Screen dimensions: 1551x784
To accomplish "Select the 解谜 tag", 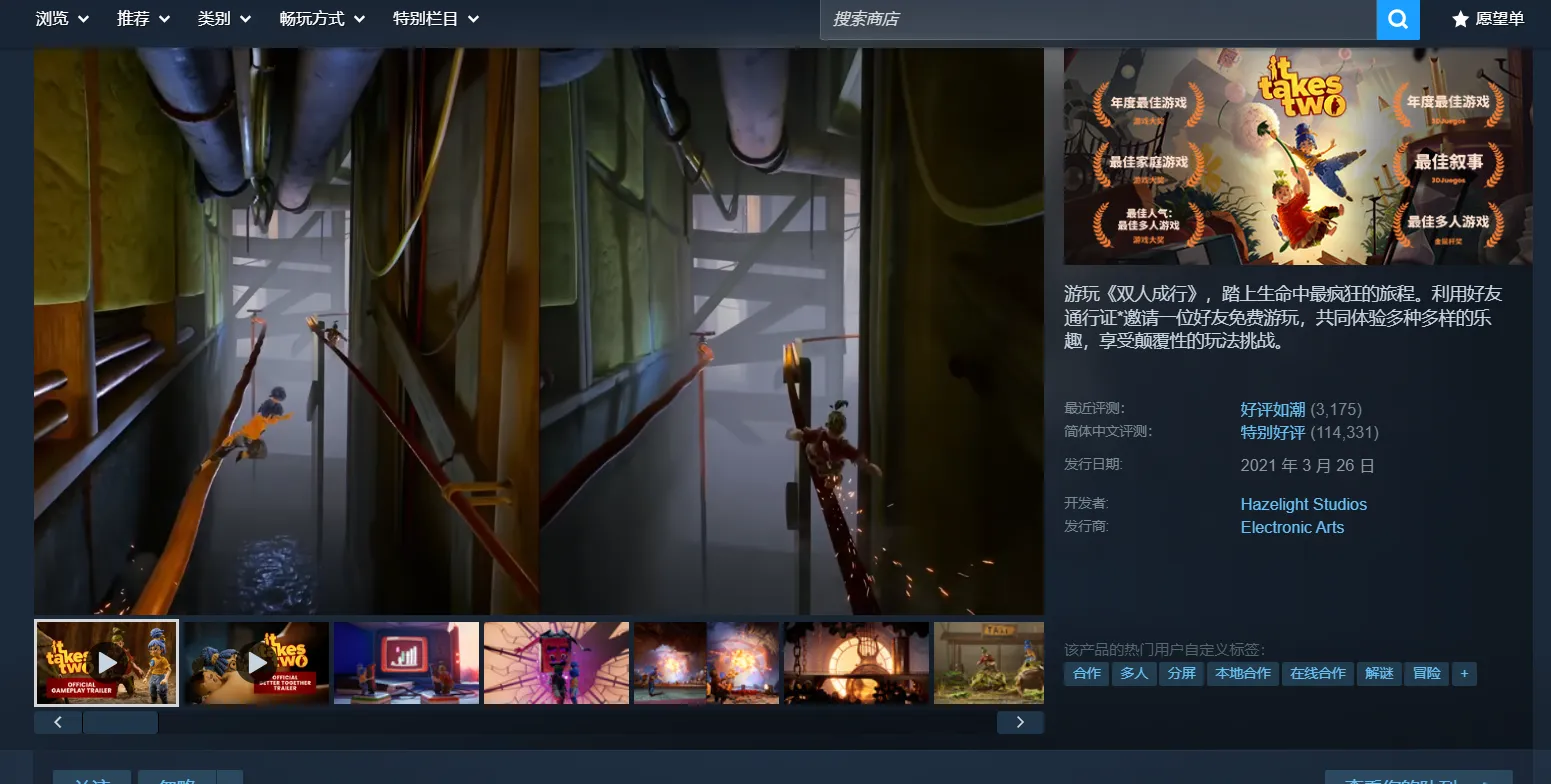I will pos(1379,674).
